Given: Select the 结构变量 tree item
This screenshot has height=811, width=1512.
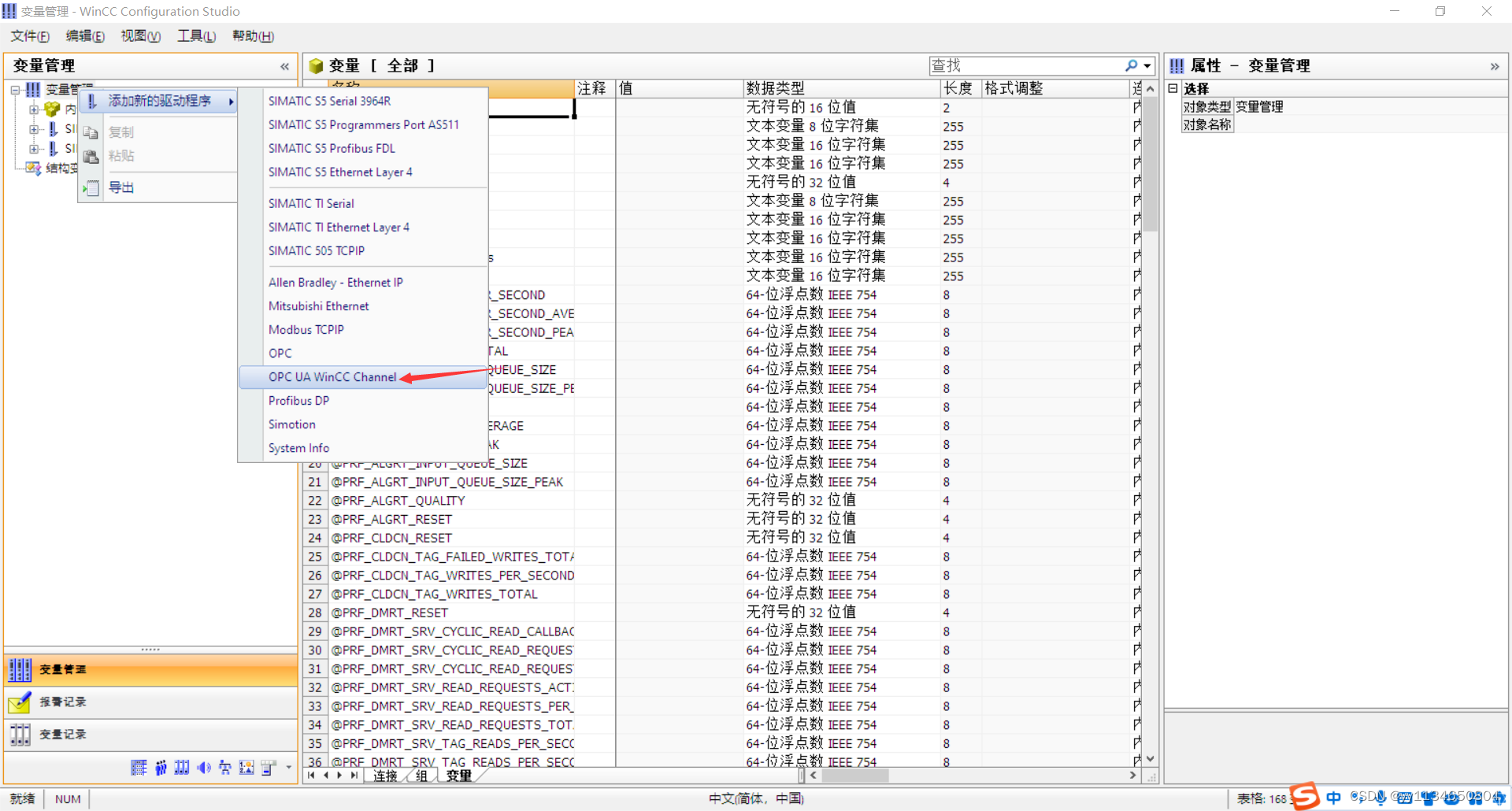Looking at the screenshot, I should (x=61, y=168).
